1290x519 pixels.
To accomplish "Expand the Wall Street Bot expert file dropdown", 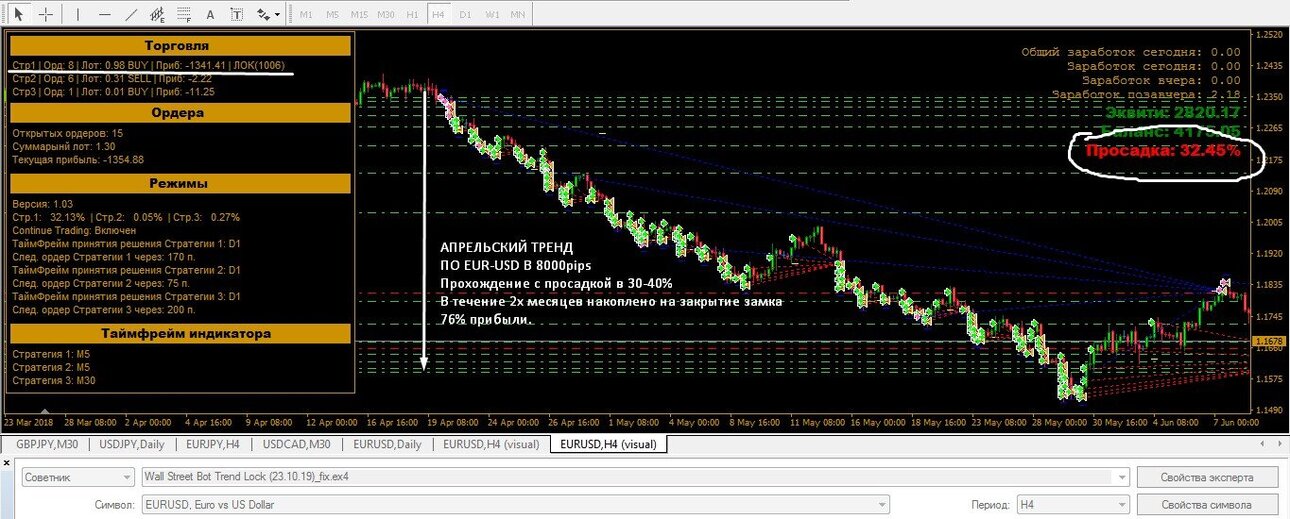I will pos(1121,477).
